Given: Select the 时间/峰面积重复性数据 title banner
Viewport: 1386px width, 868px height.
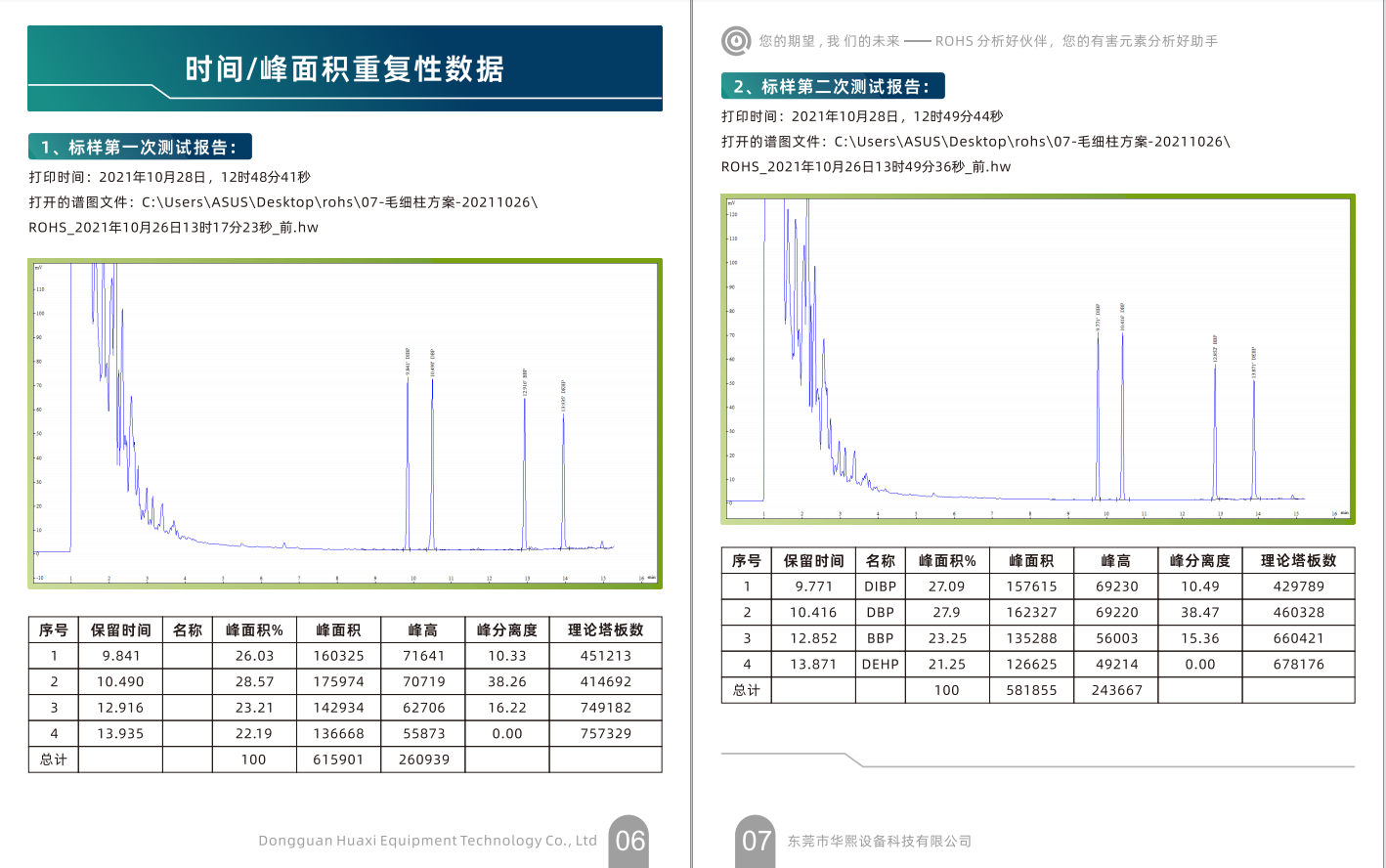Looking at the screenshot, I should tap(345, 68).
